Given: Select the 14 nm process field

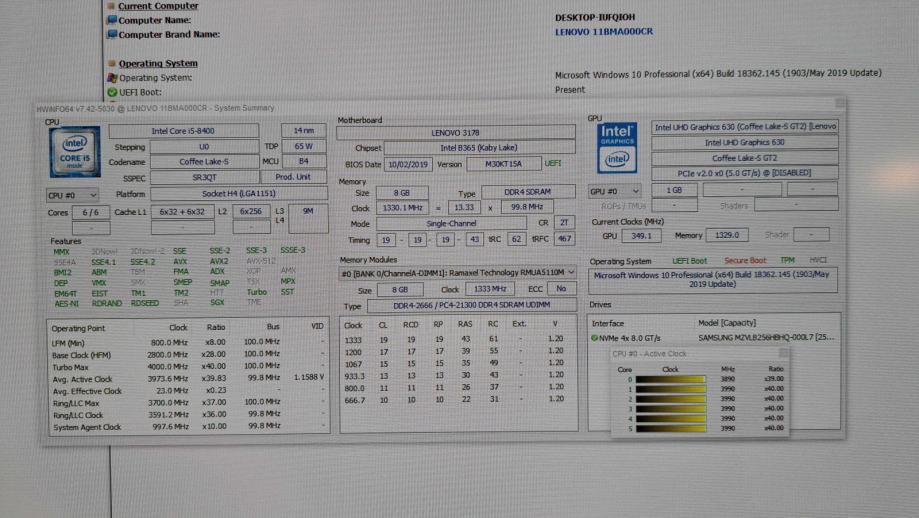Looking at the screenshot, I should [x=304, y=131].
